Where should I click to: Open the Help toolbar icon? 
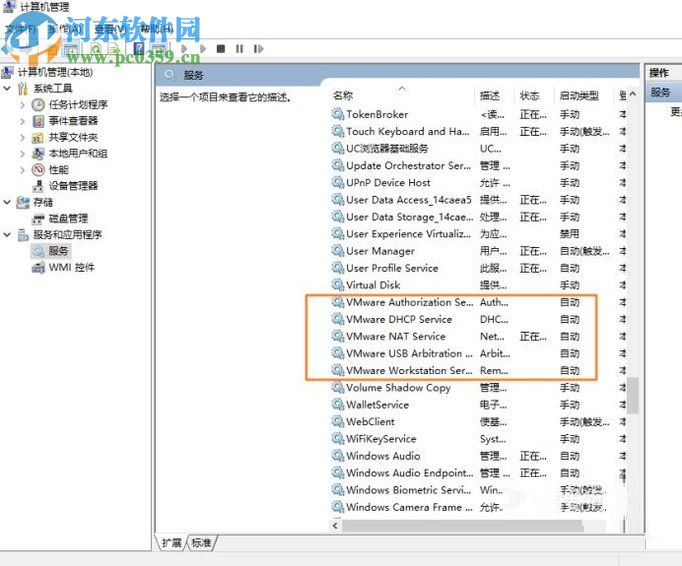coord(139,48)
